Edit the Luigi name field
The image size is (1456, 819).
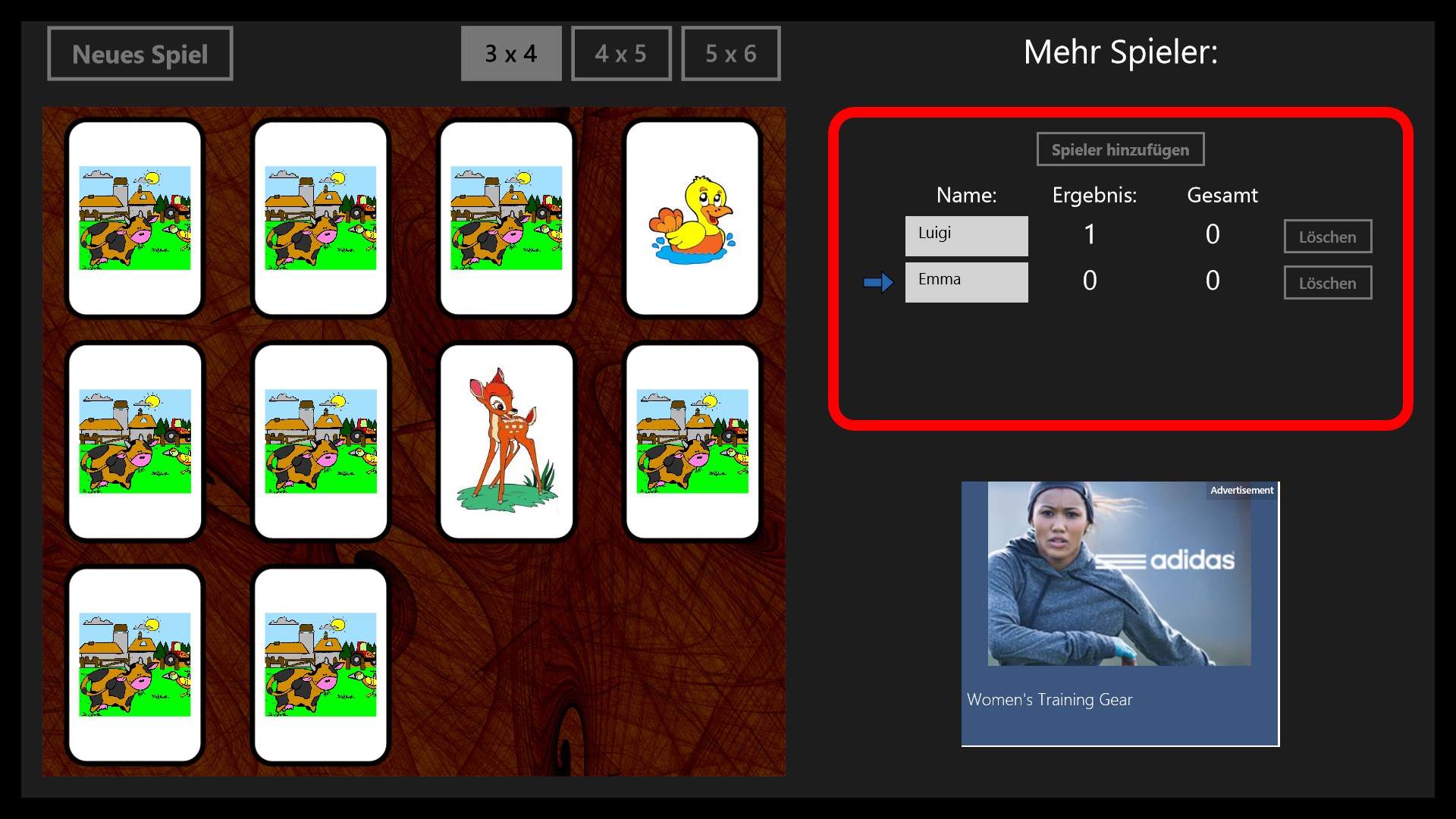[967, 236]
